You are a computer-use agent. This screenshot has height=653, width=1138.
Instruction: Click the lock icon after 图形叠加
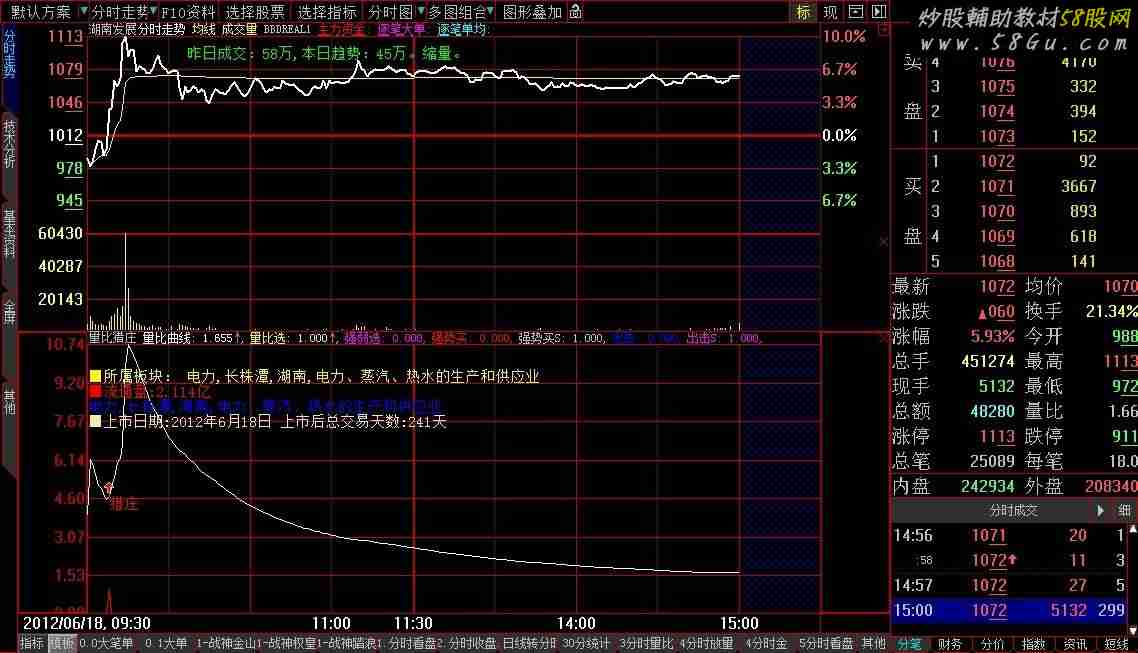[x=576, y=12]
